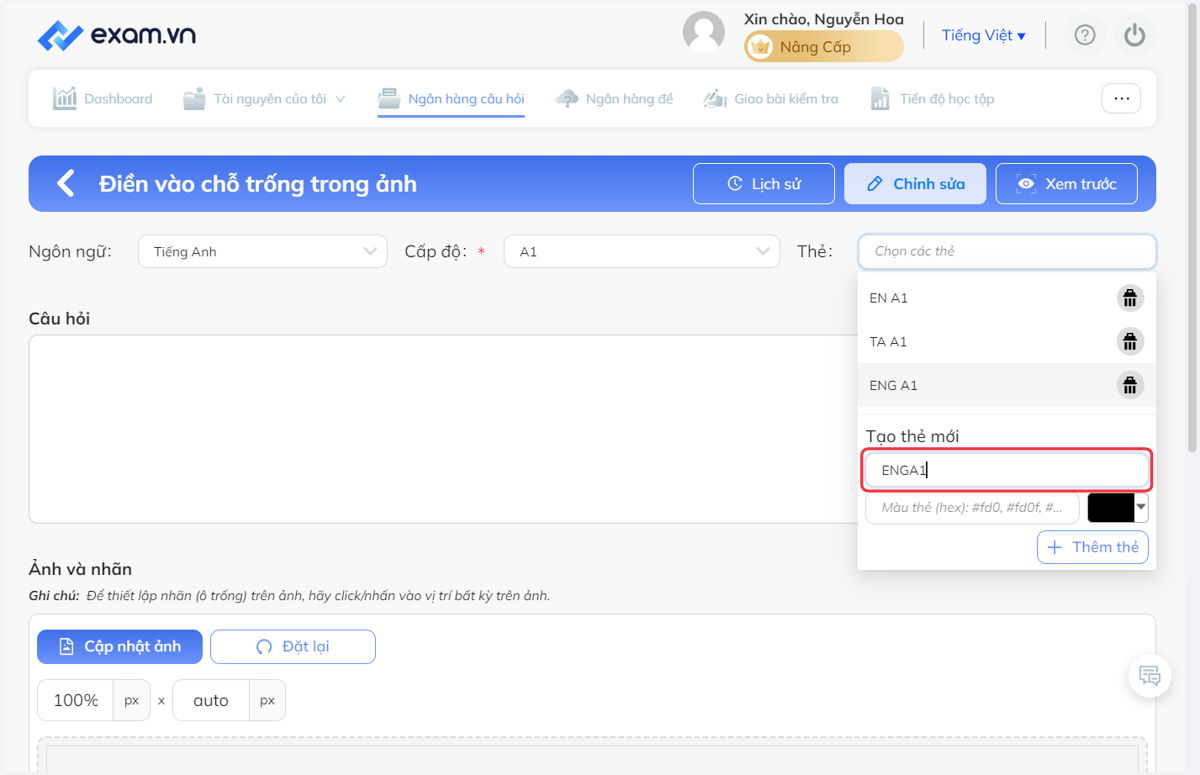The image size is (1200, 775).
Task: Click the Câu hỏi text area
Action: pyautogui.click(x=443, y=429)
